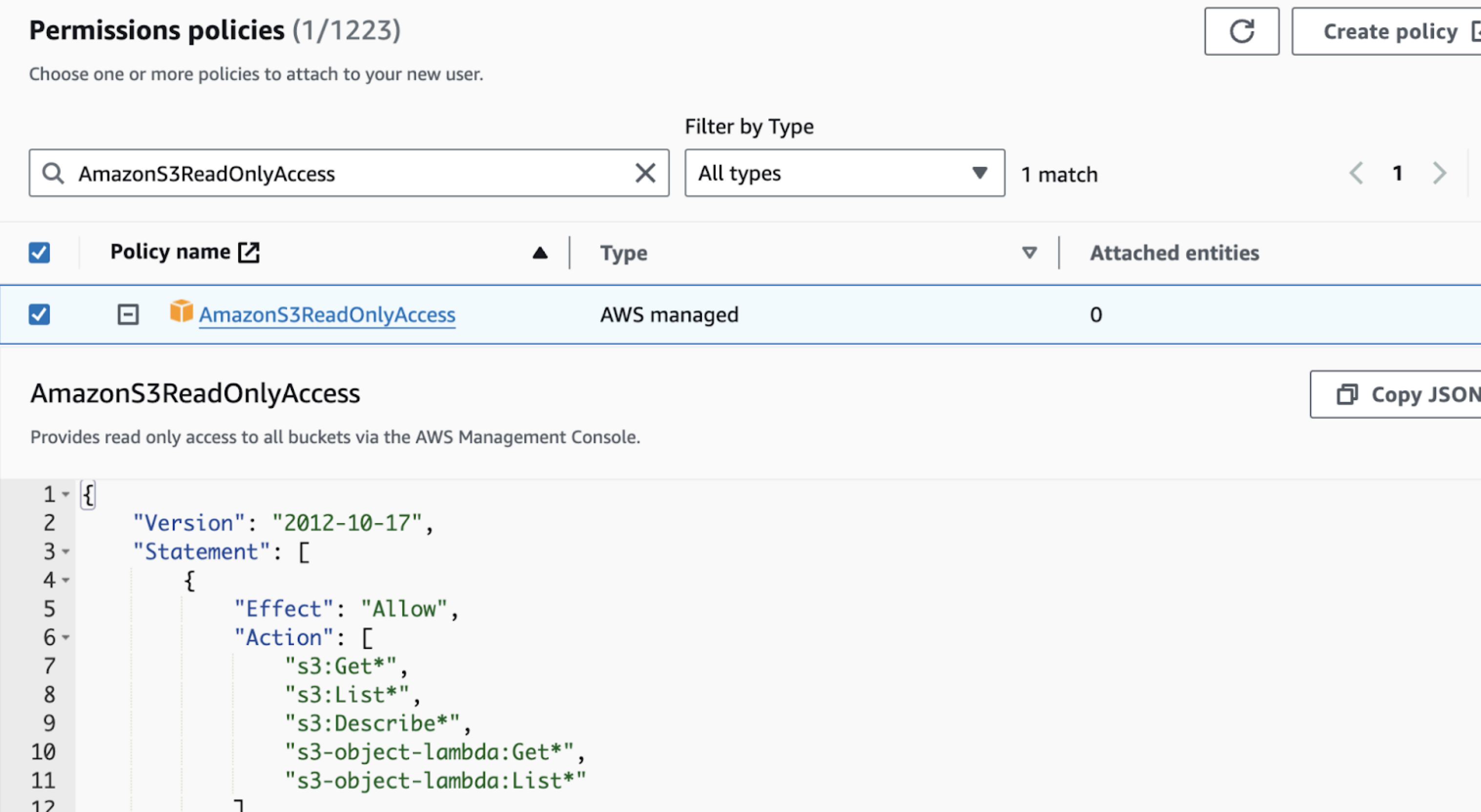The width and height of the screenshot is (1481, 812).
Task: Click the Attached entities column header
Action: [1174, 253]
